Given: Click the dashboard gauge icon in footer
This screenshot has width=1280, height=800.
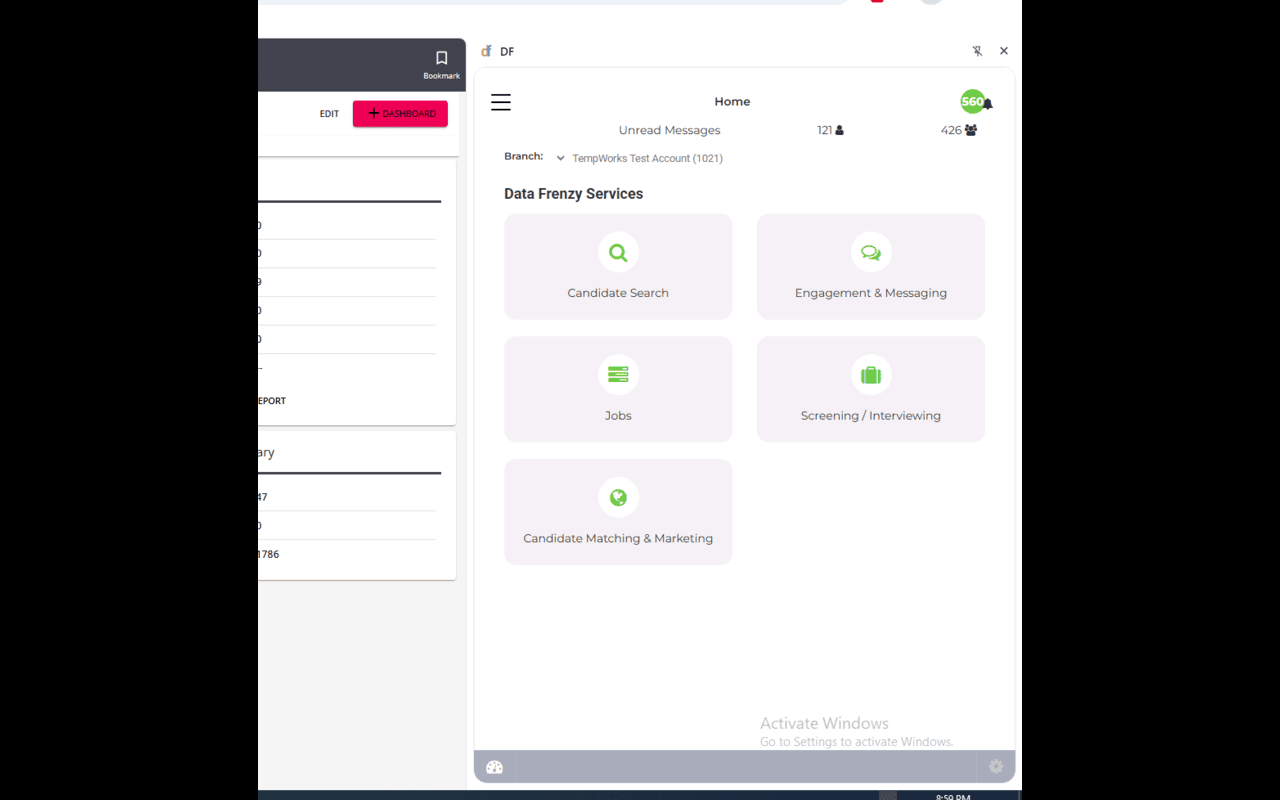Looking at the screenshot, I should click(494, 767).
